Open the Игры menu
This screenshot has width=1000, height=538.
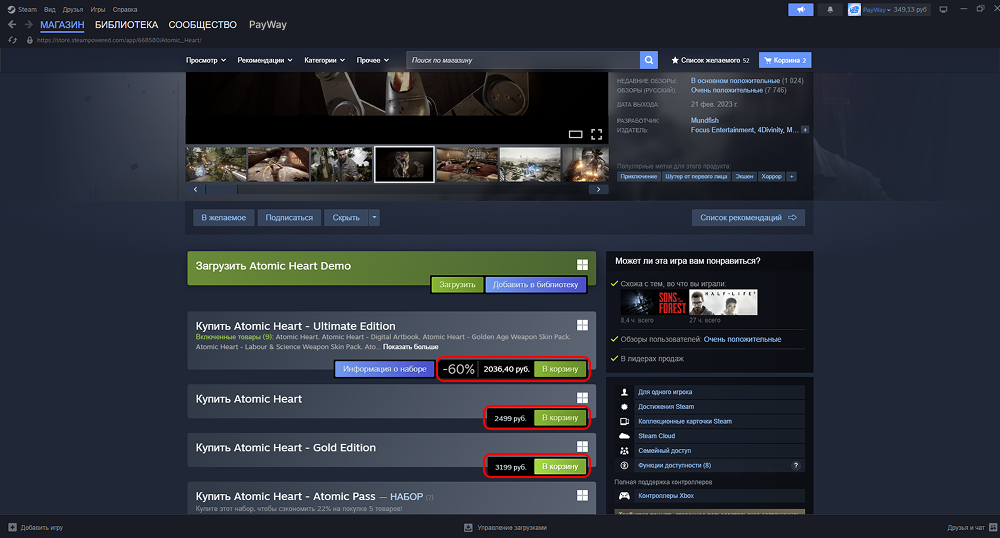point(98,10)
